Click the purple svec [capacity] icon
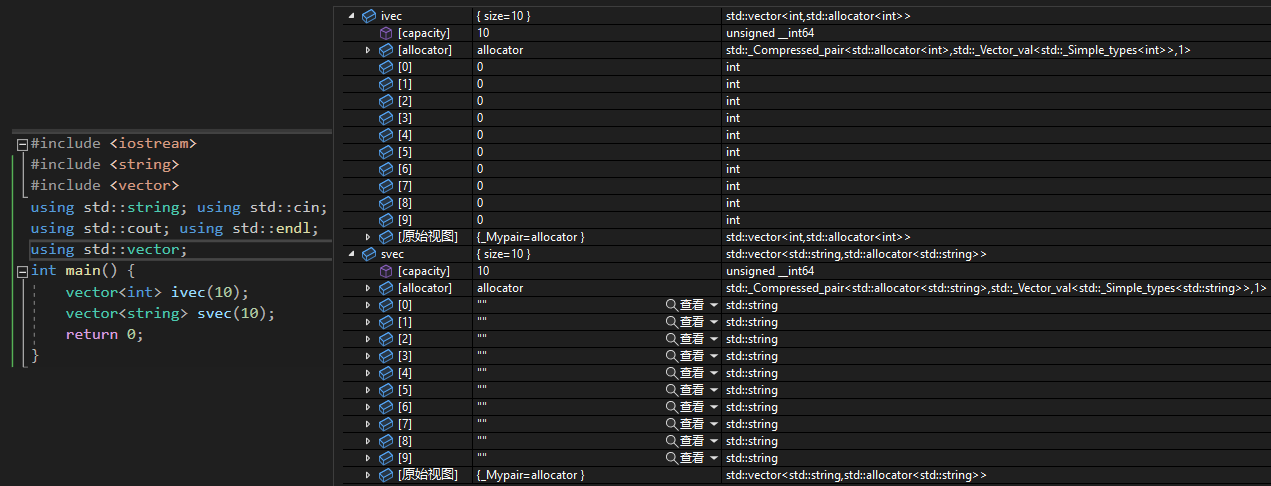The image size is (1271, 486). (386, 271)
